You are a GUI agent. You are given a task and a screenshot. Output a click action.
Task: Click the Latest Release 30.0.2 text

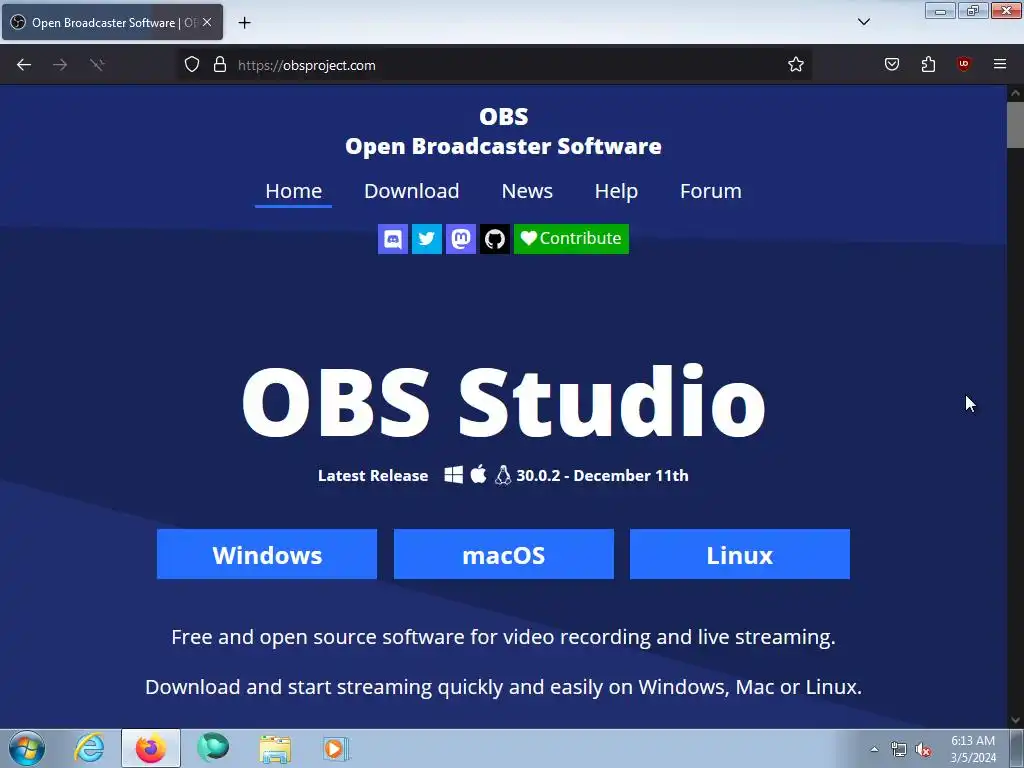[x=504, y=475]
